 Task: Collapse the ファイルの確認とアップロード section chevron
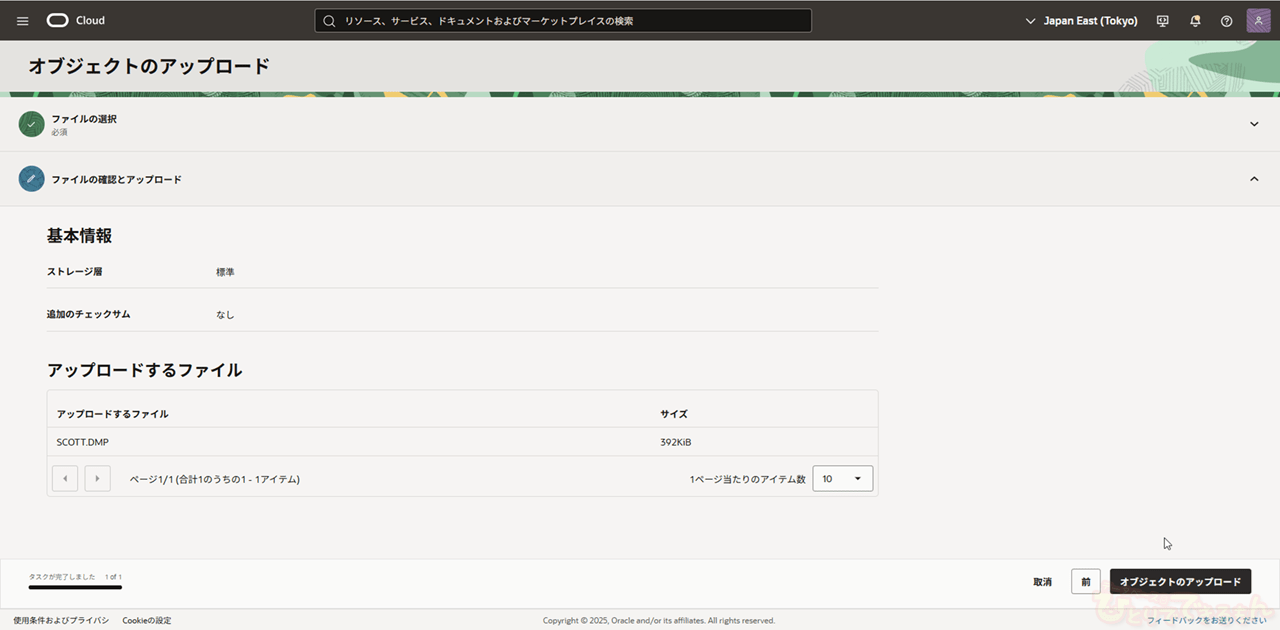pyautogui.click(x=1254, y=179)
